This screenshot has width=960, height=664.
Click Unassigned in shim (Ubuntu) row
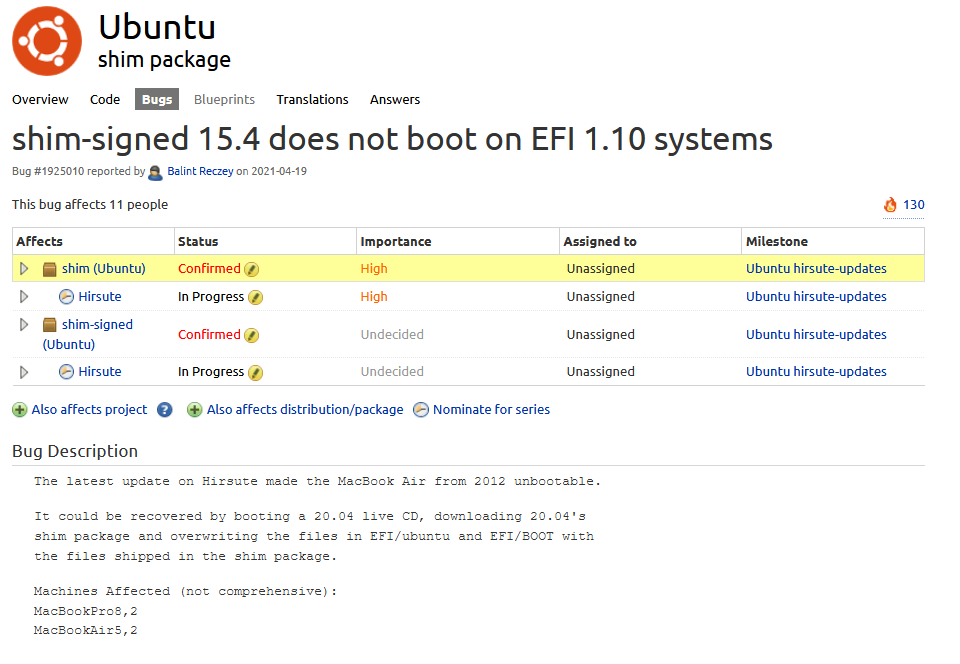601,269
